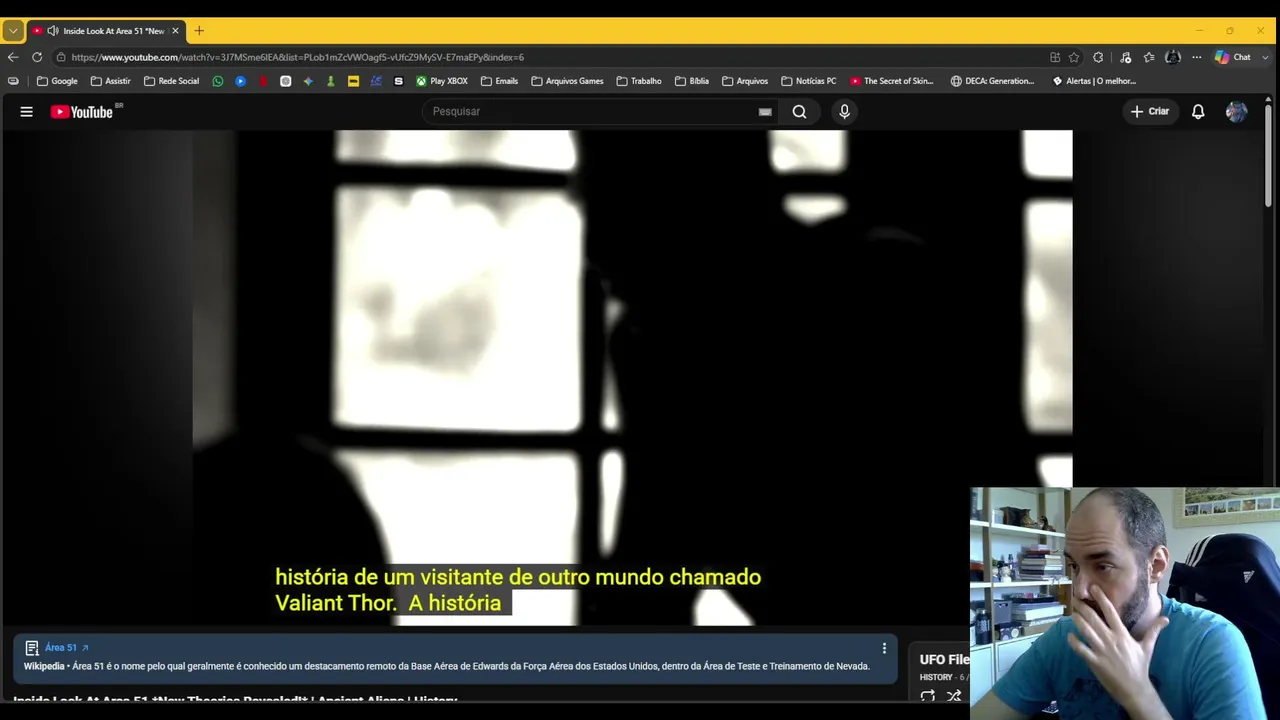The image size is (1280, 720).
Task: Toggle playlist shuffle for UFO Files
Action: tap(954, 696)
